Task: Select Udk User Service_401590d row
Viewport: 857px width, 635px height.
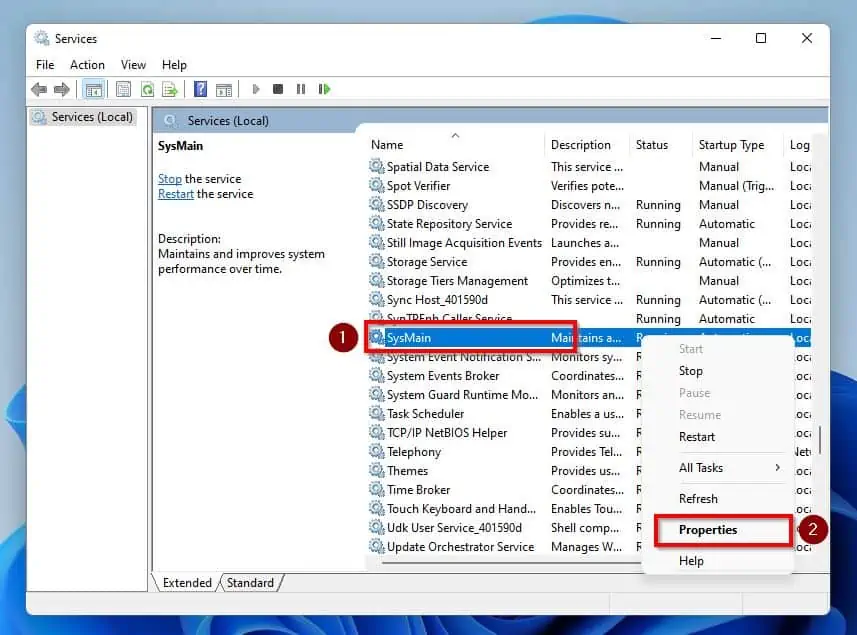Action: tap(504, 527)
